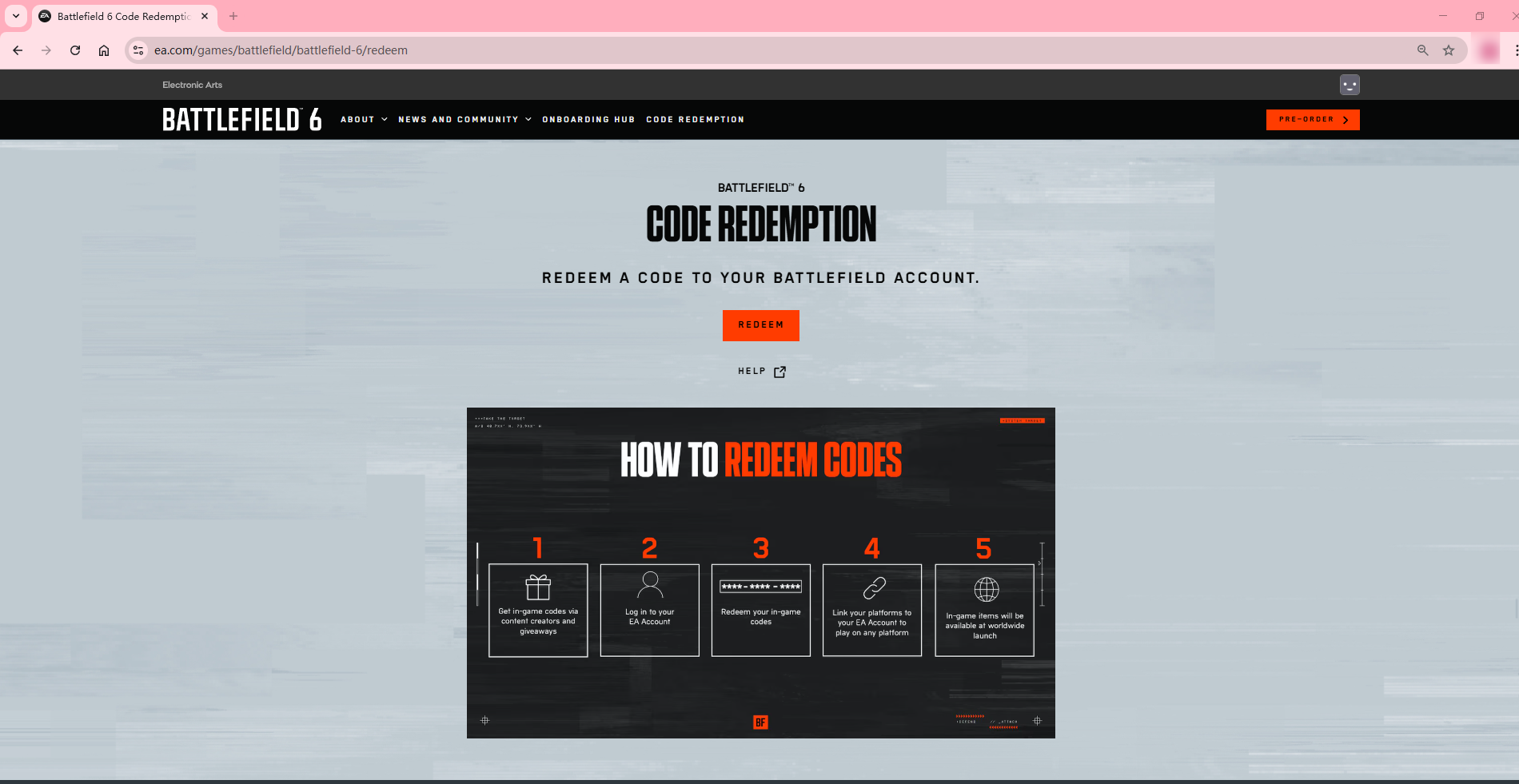The width and height of the screenshot is (1519, 784).
Task: Click the How to Redeem Codes image
Action: point(760,572)
